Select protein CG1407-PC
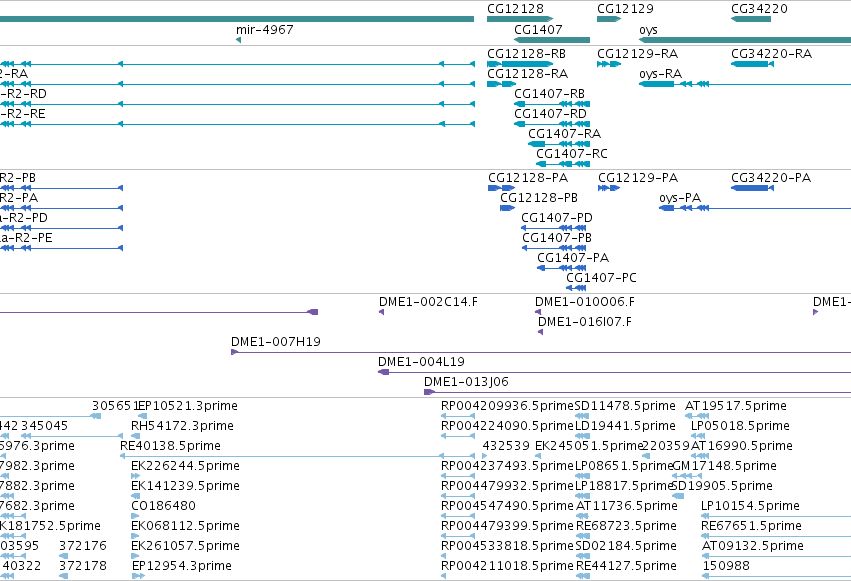Image resolution: width=851 pixels, height=581 pixels. click(x=576, y=289)
